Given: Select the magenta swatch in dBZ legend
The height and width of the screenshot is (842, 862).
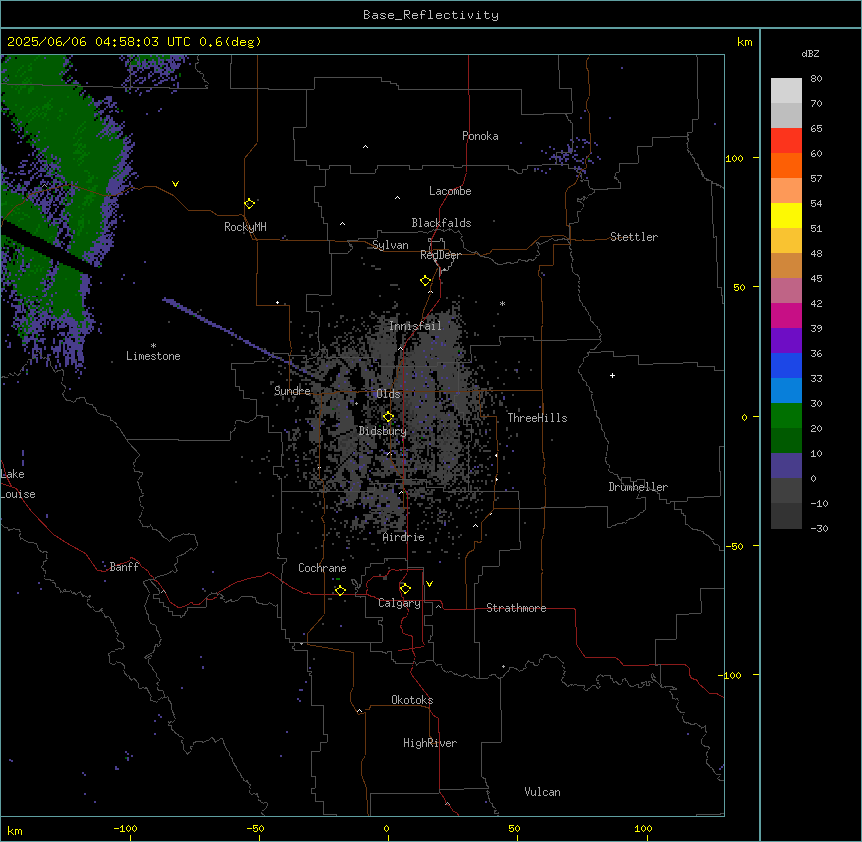Looking at the screenshot, I should click(x=786, y=315).
